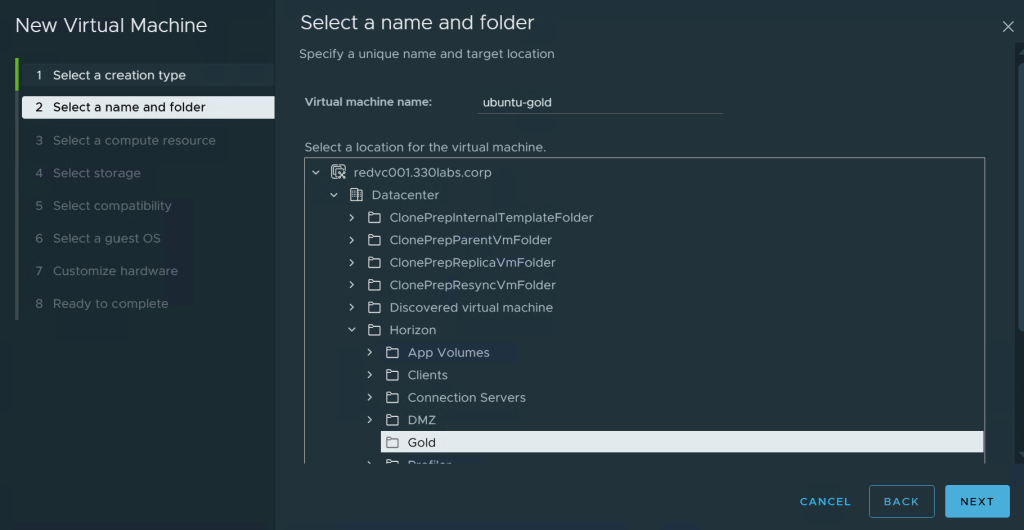This screenshot has width=1024, height=530.
Task: Collapse the redvc001.330labs.corp tree node
Action: [316, 173]
